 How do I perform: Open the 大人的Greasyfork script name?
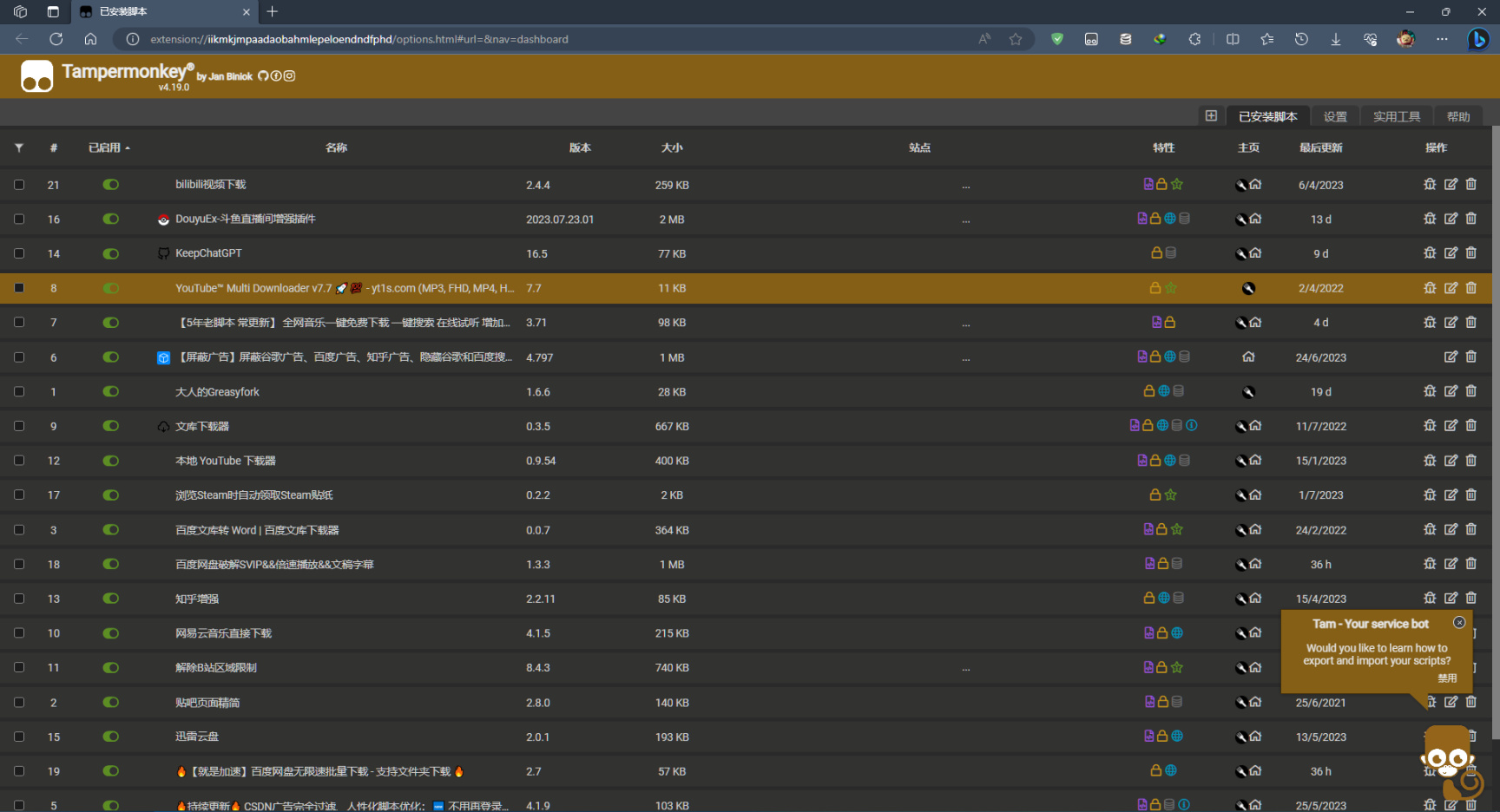pyautogui.click(x=217, y=392)
